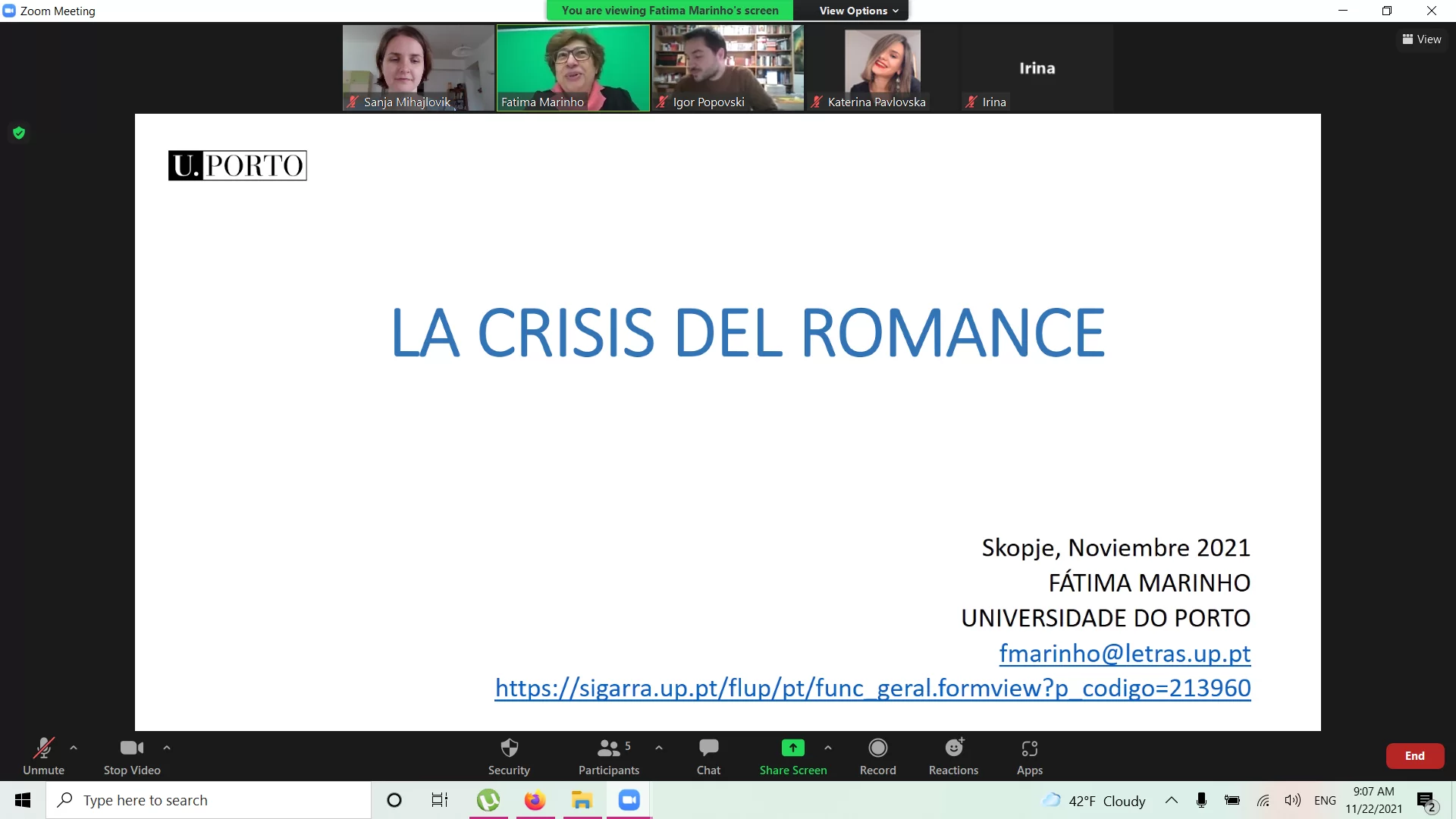
Task: Open the View layout menu
Action: pos(1421,39)
